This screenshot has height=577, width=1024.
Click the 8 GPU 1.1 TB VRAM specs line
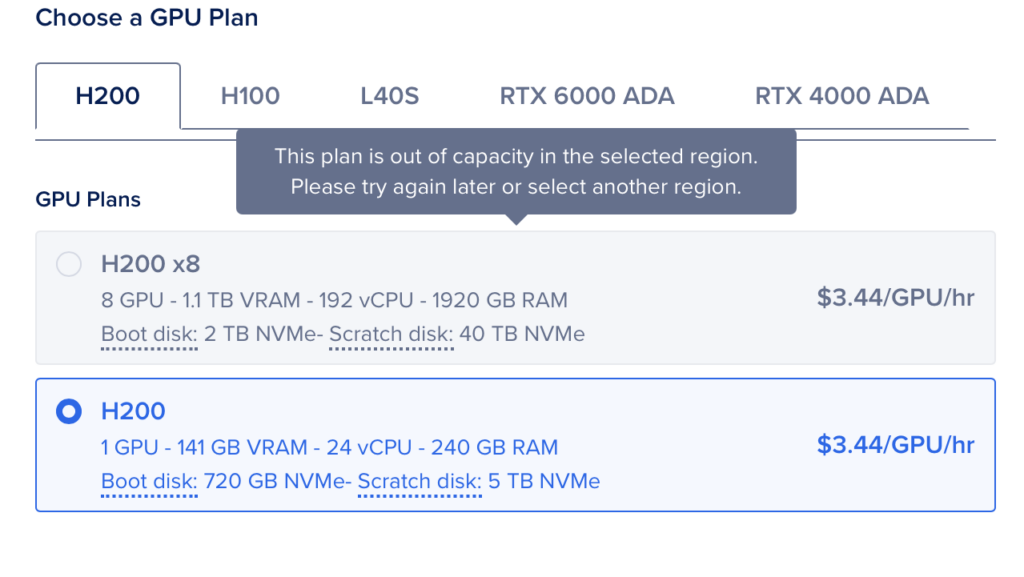point(334,300)
